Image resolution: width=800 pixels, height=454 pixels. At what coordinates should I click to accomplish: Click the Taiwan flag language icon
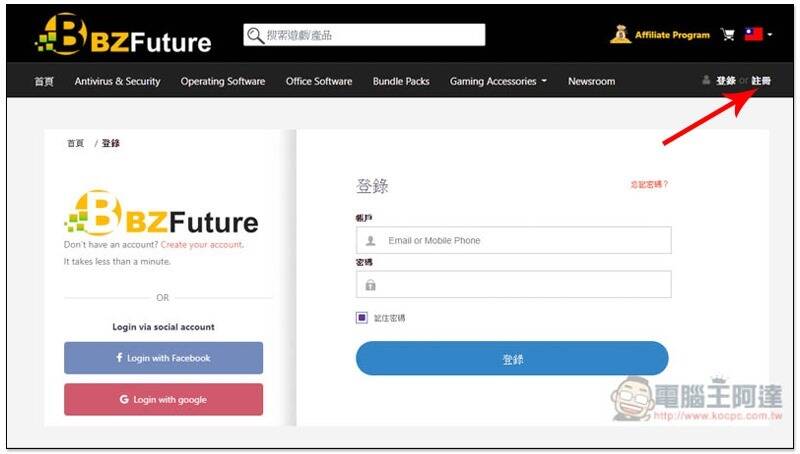(754, 34)
